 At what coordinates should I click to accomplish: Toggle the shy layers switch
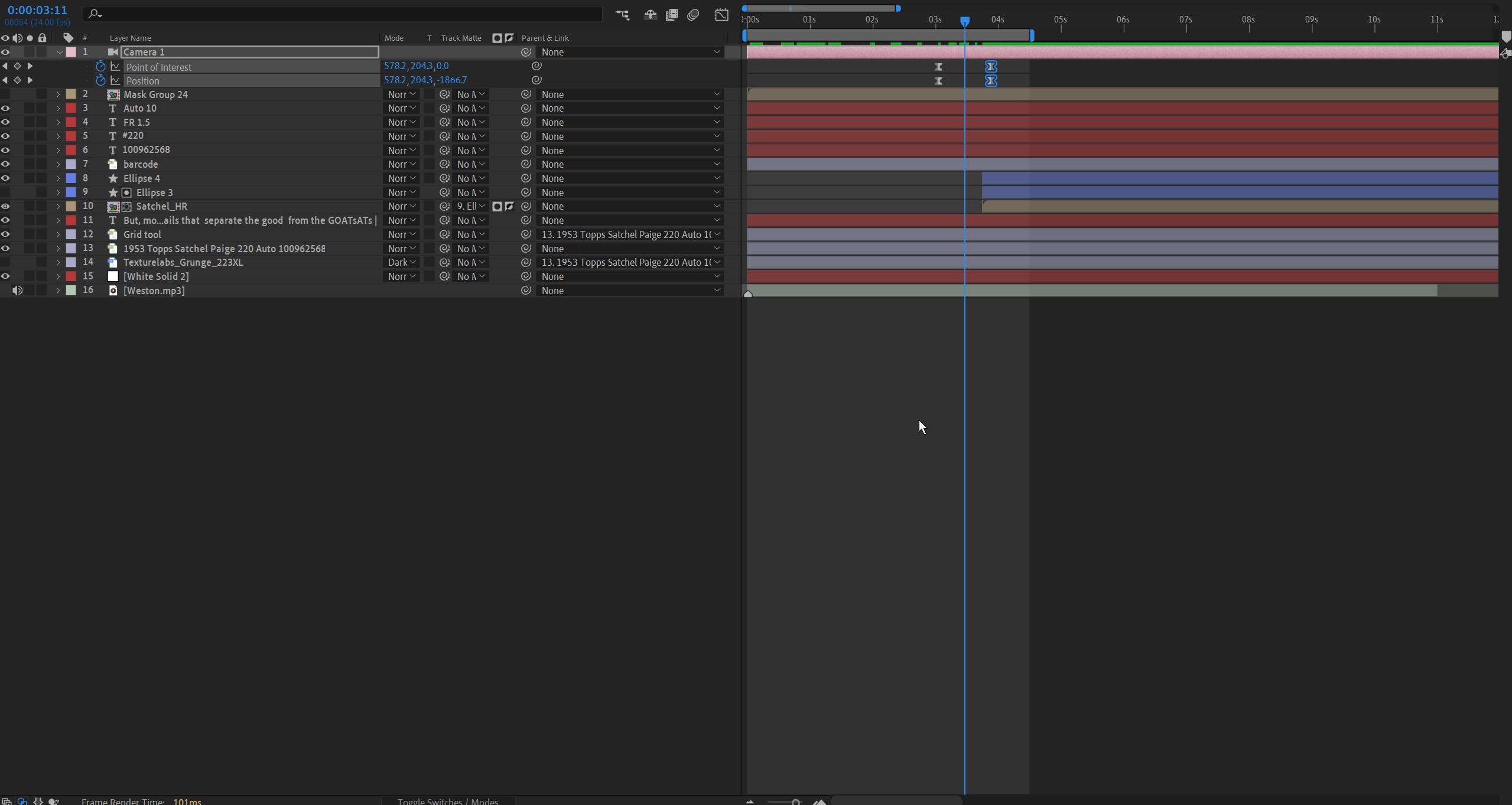pos(650,15)
